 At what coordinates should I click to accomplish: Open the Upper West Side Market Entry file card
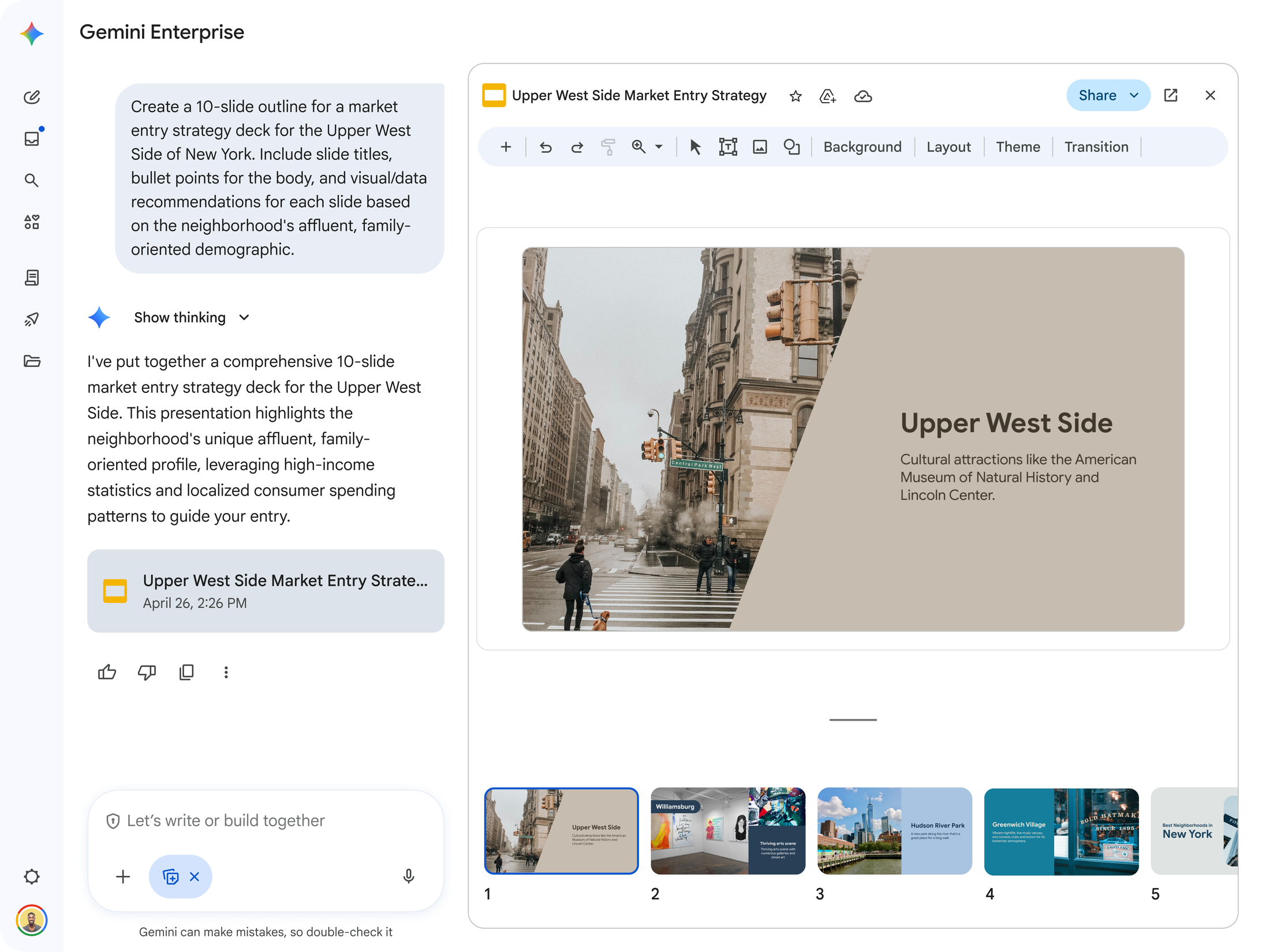click(x=266, y=590)
